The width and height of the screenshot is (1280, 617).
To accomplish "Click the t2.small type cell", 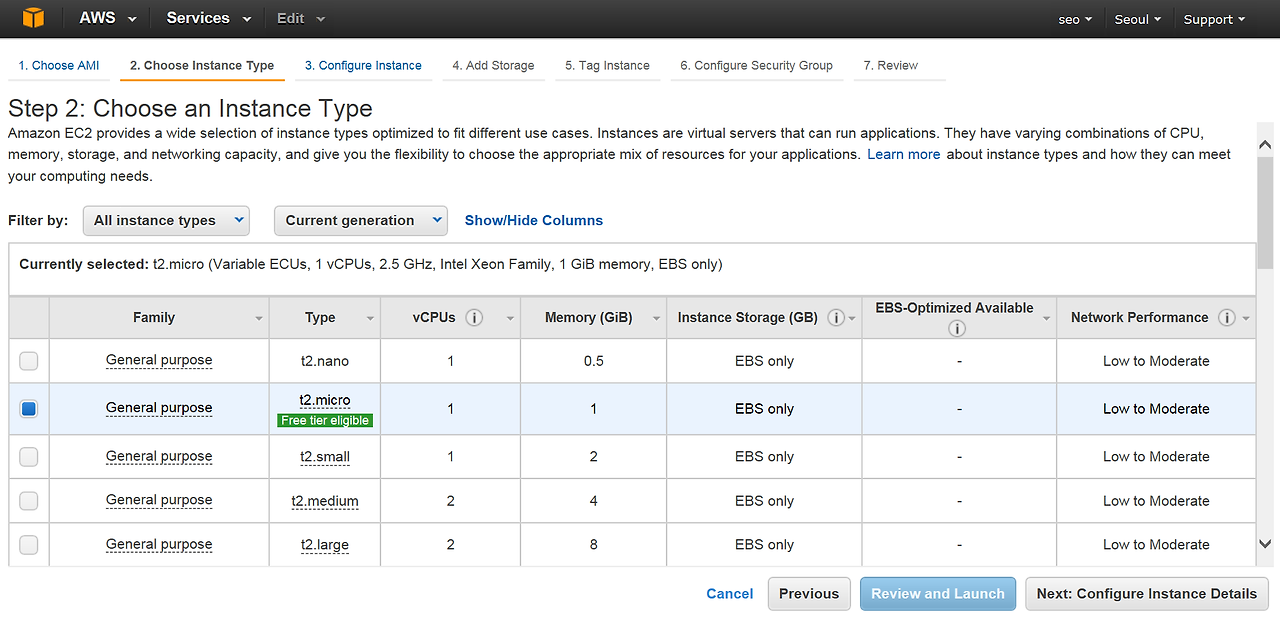I will pos(325,457).
